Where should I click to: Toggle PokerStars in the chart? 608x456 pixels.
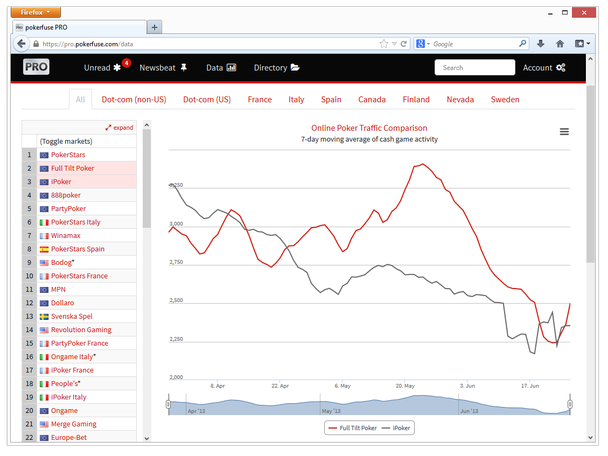79,155
